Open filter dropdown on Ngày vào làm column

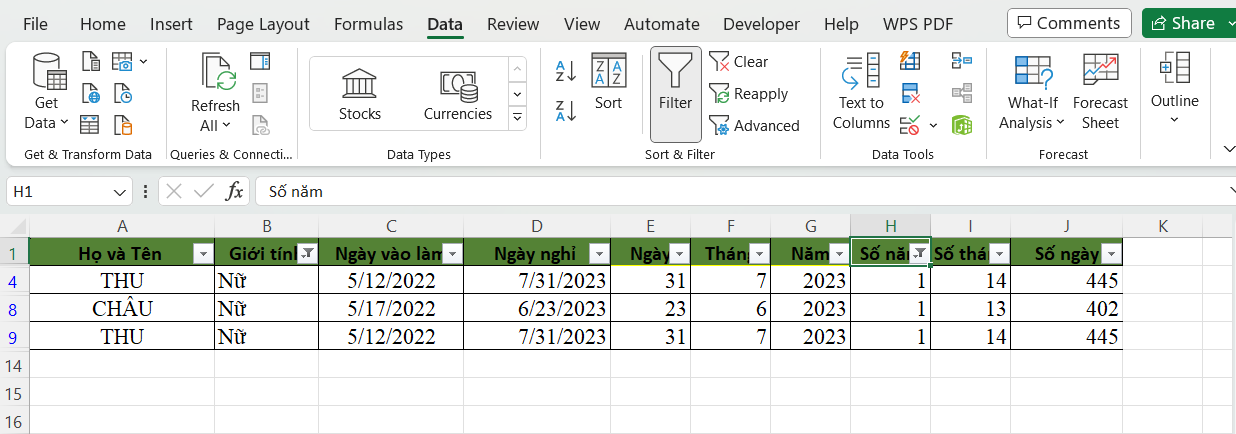[452, 254]
